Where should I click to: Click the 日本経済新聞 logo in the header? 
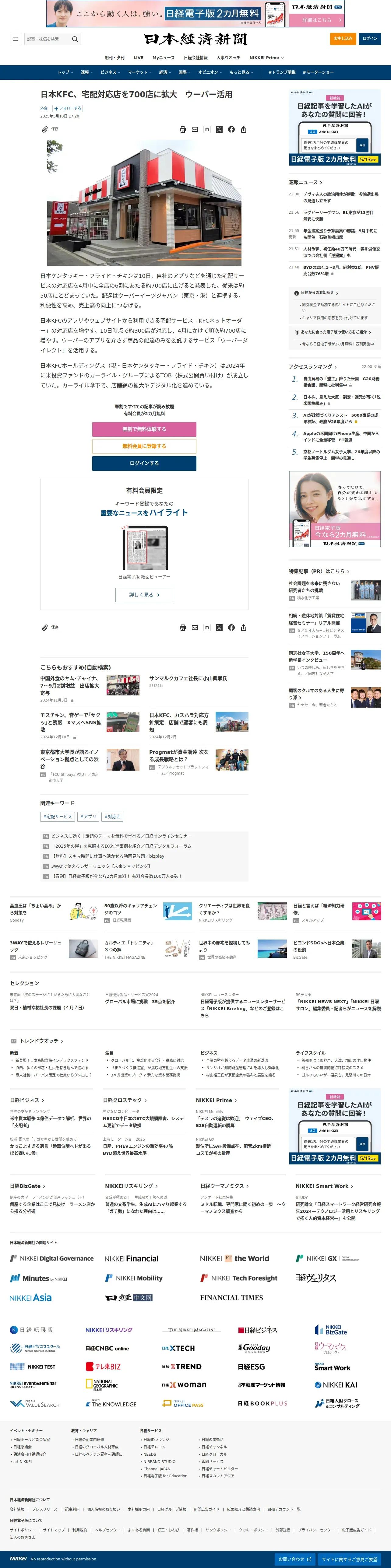[195, 39]
